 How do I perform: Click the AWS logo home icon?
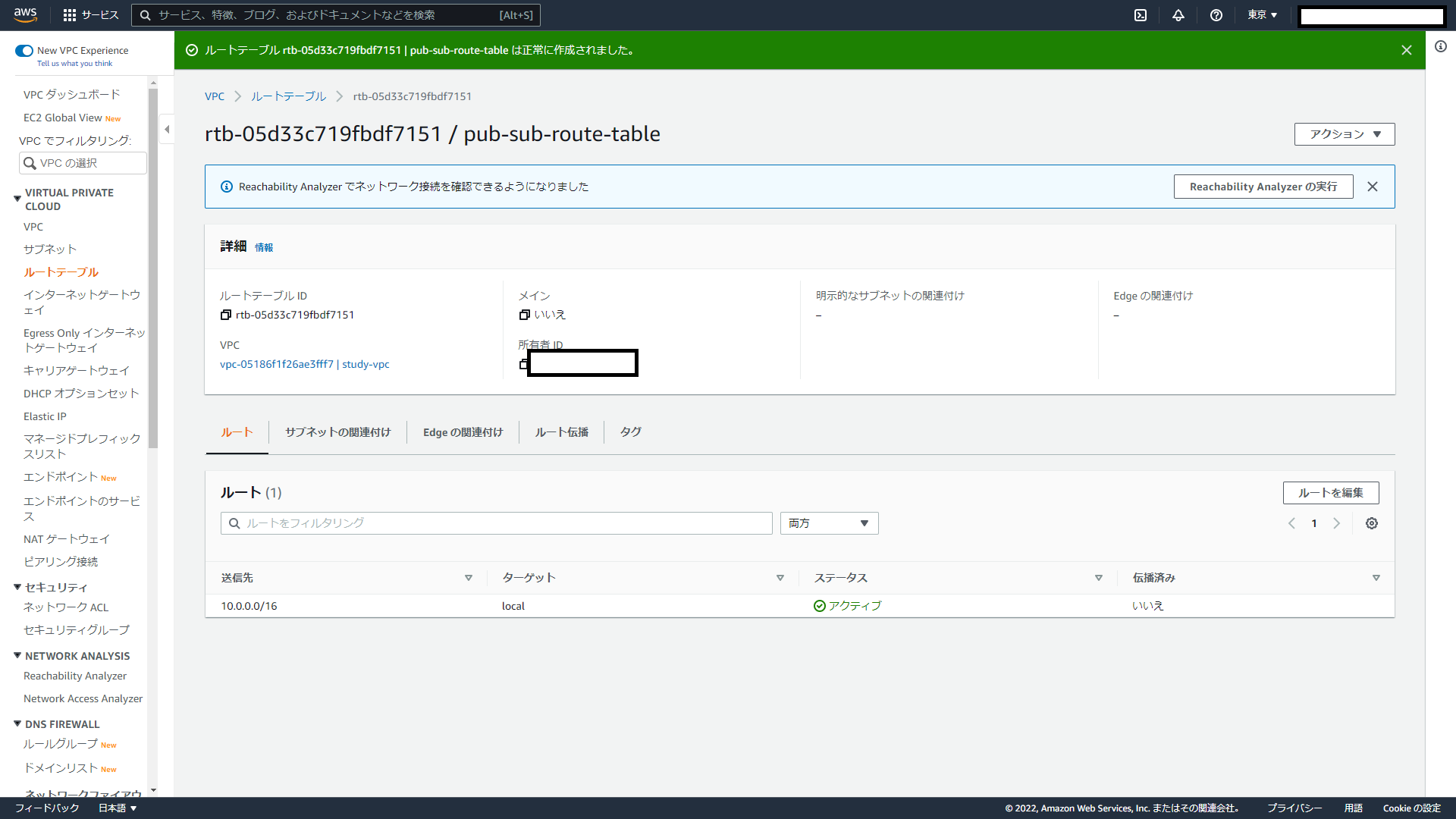[25, 14]
